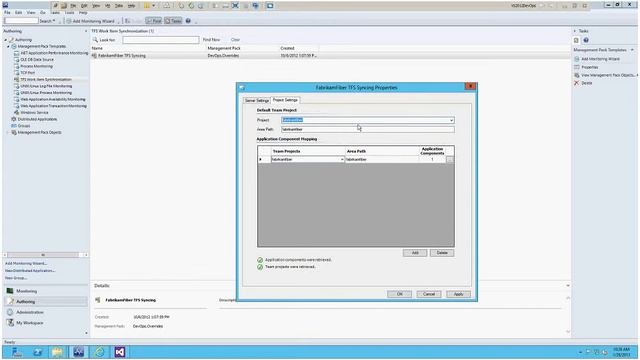Viewport: 640px width, 360px height.
Task: Open the Tools menu
Action: click(69, 13)
